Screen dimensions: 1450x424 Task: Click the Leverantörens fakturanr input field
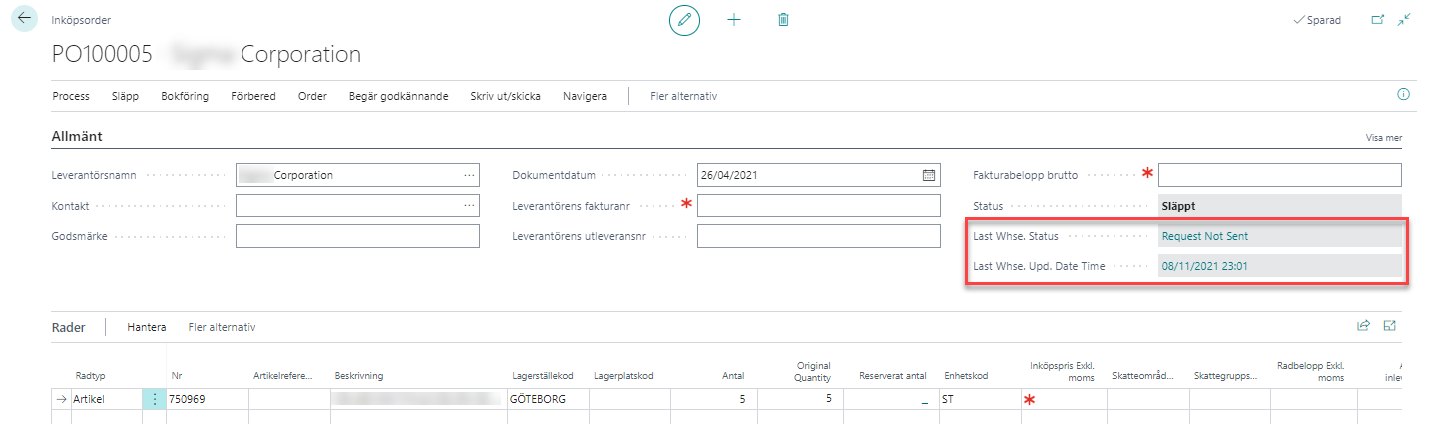pos(818,205)
